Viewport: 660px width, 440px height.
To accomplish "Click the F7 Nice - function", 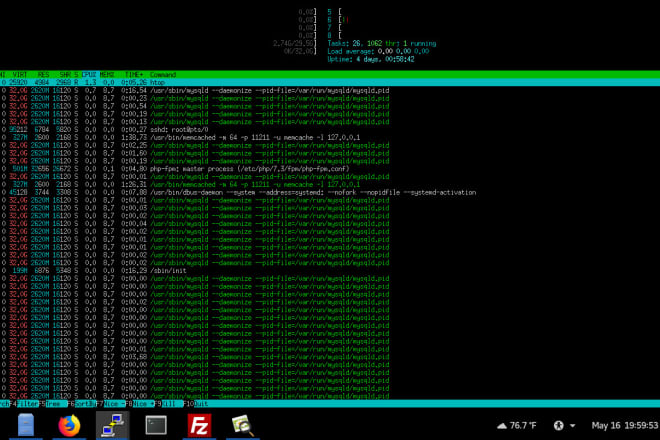I will point(110,404).
